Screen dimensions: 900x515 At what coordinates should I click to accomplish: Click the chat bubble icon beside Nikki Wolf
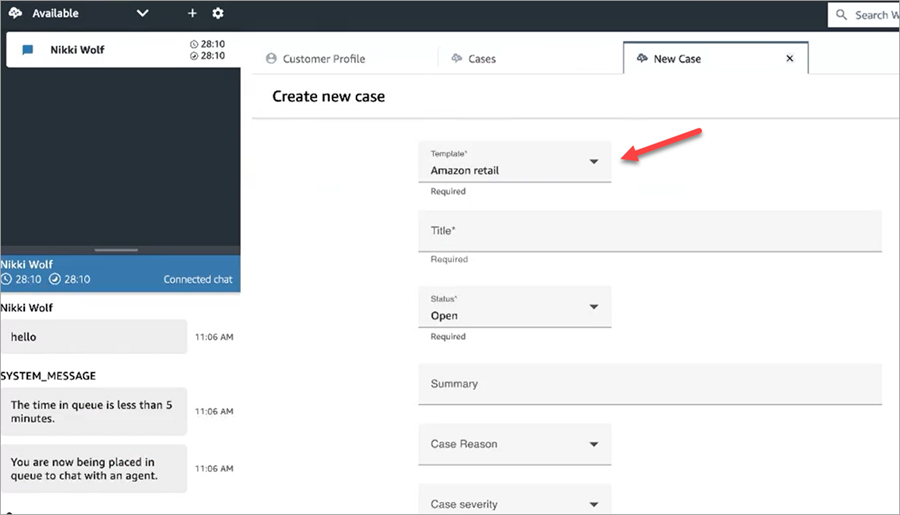coord(28,50)
